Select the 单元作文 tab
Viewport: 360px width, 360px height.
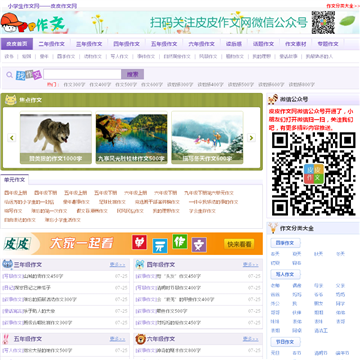tap(14, 179)
